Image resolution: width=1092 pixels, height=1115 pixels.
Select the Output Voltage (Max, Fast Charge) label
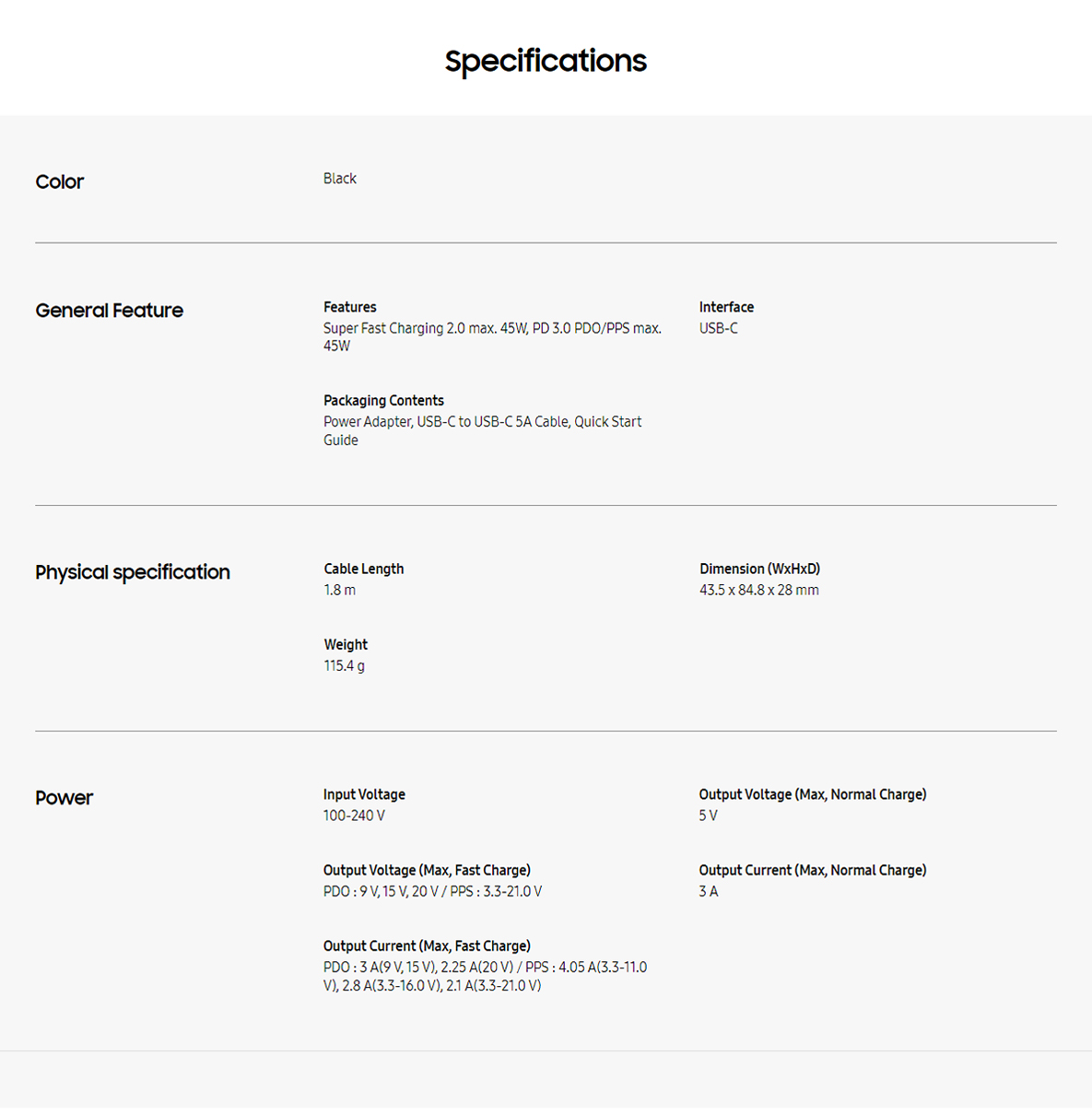coord(427,870)
